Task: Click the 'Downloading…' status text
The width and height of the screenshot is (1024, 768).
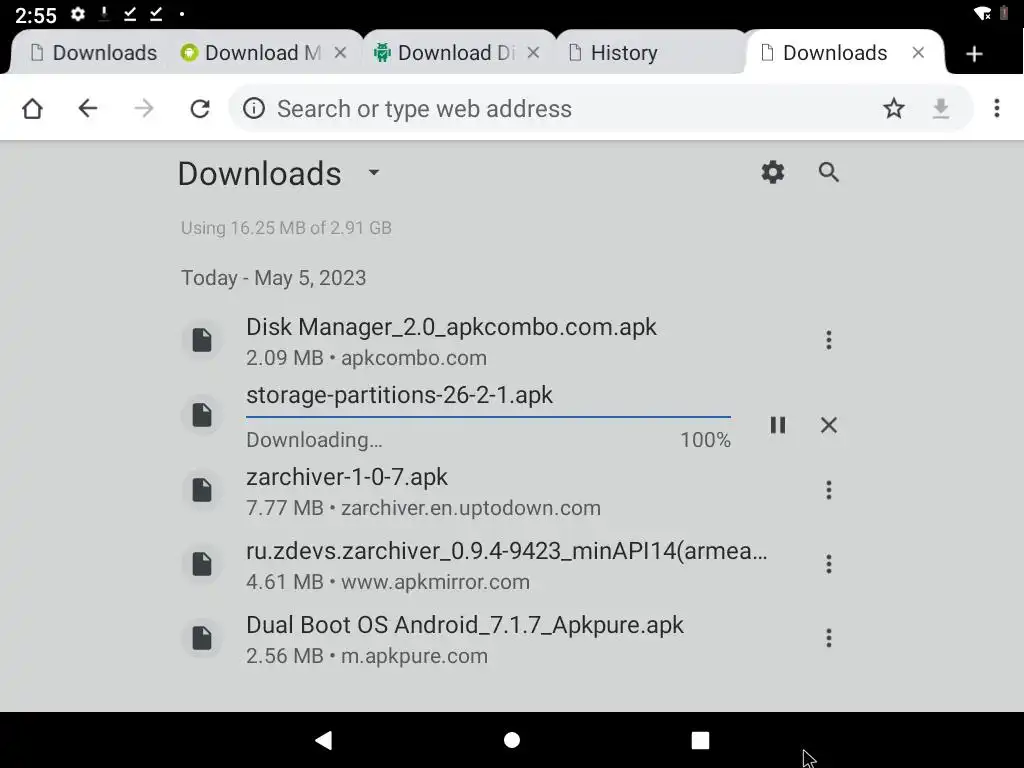Action: point(314,440)
